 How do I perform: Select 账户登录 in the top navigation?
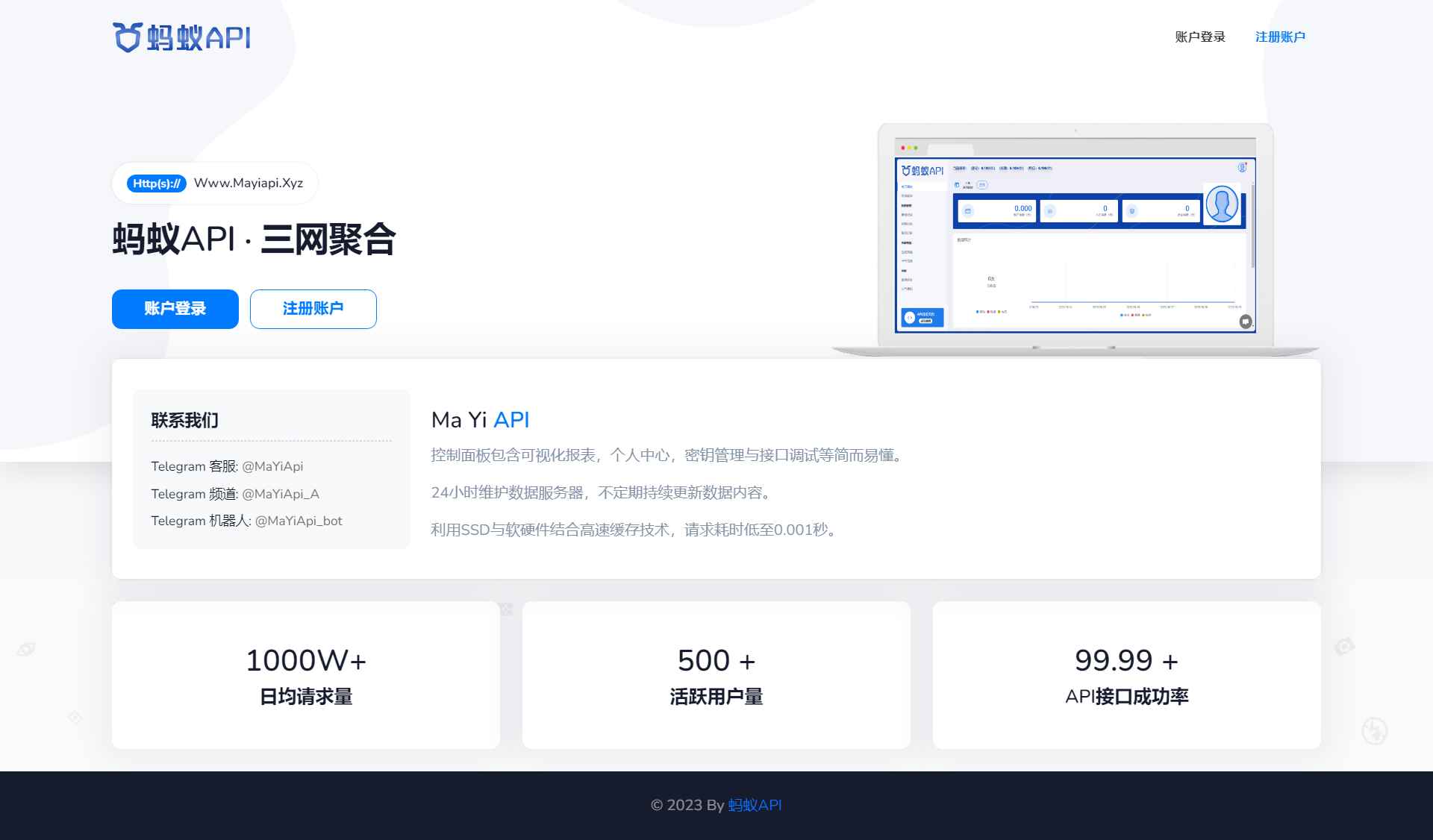tap(1199, 37)
